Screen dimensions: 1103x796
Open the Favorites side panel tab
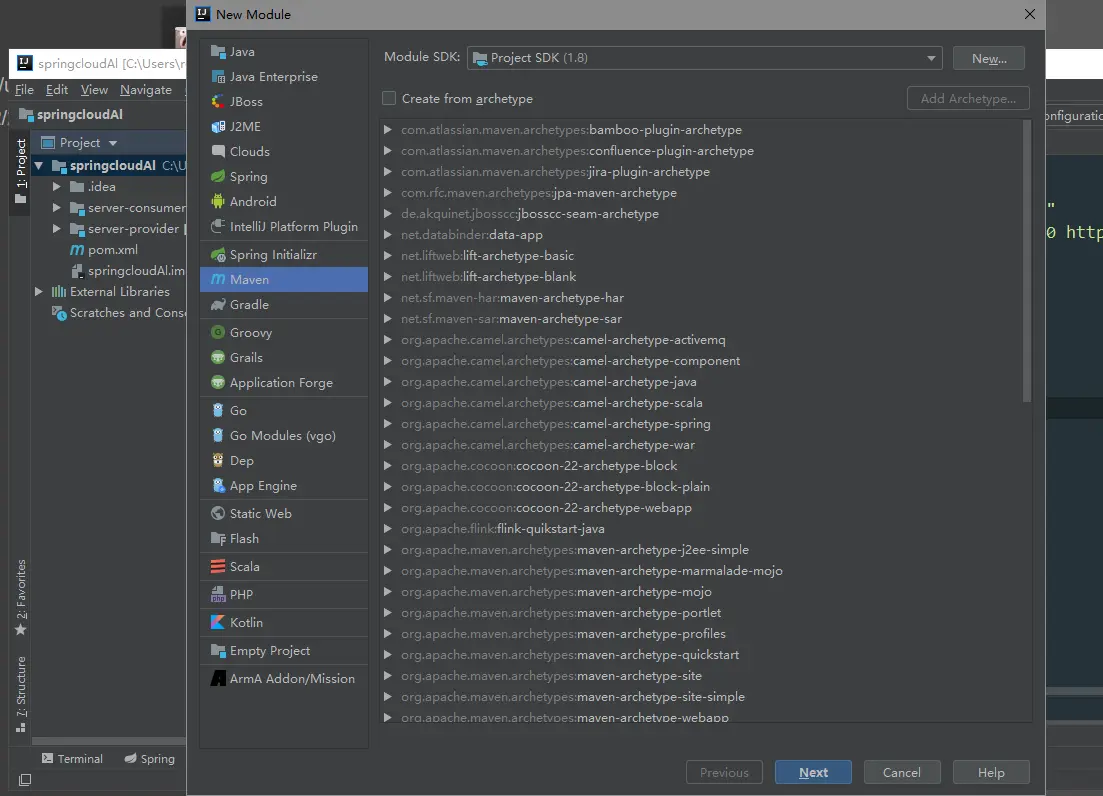21,597
